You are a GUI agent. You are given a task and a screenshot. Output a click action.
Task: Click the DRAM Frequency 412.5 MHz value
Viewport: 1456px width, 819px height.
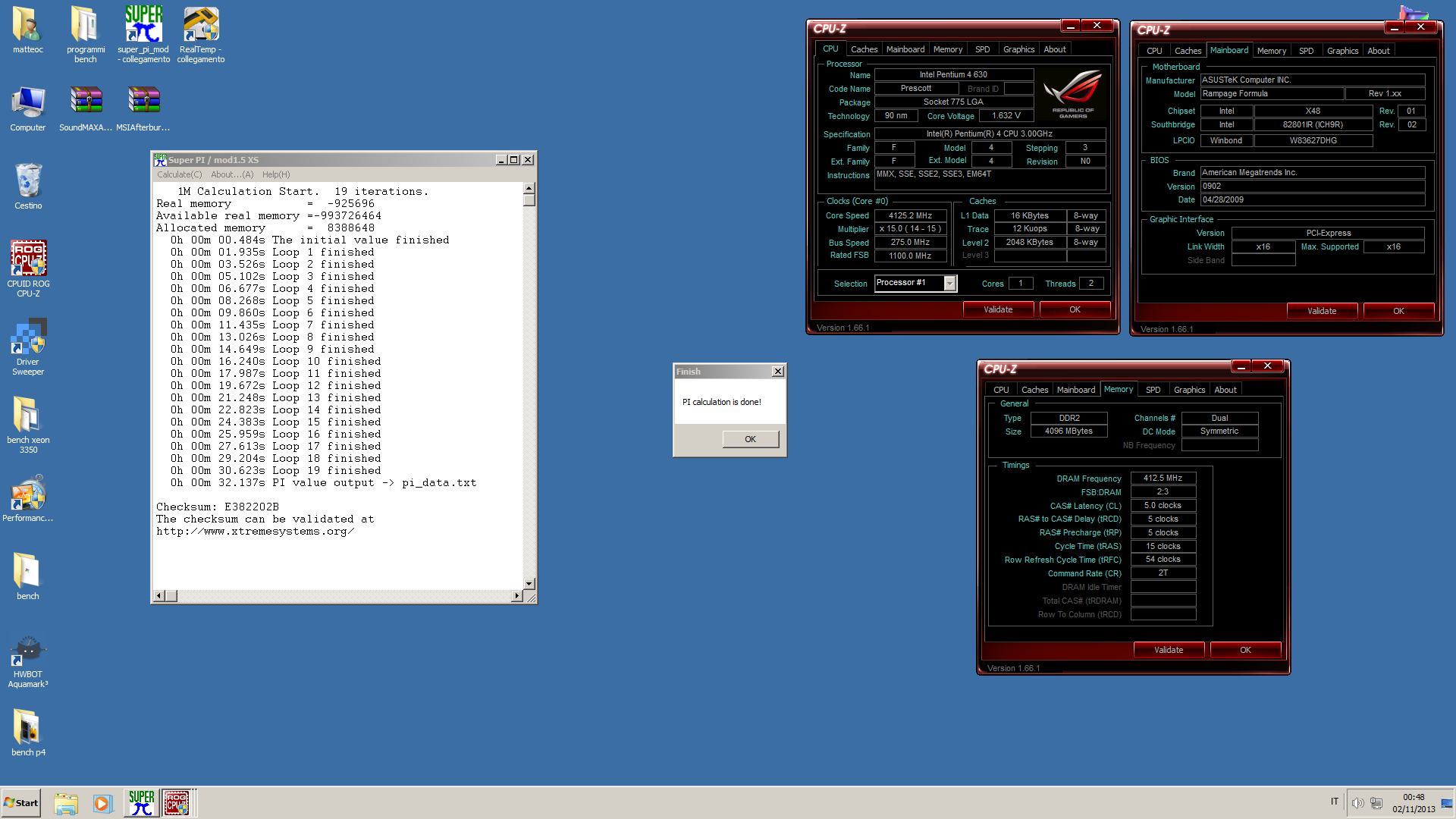1163,479
